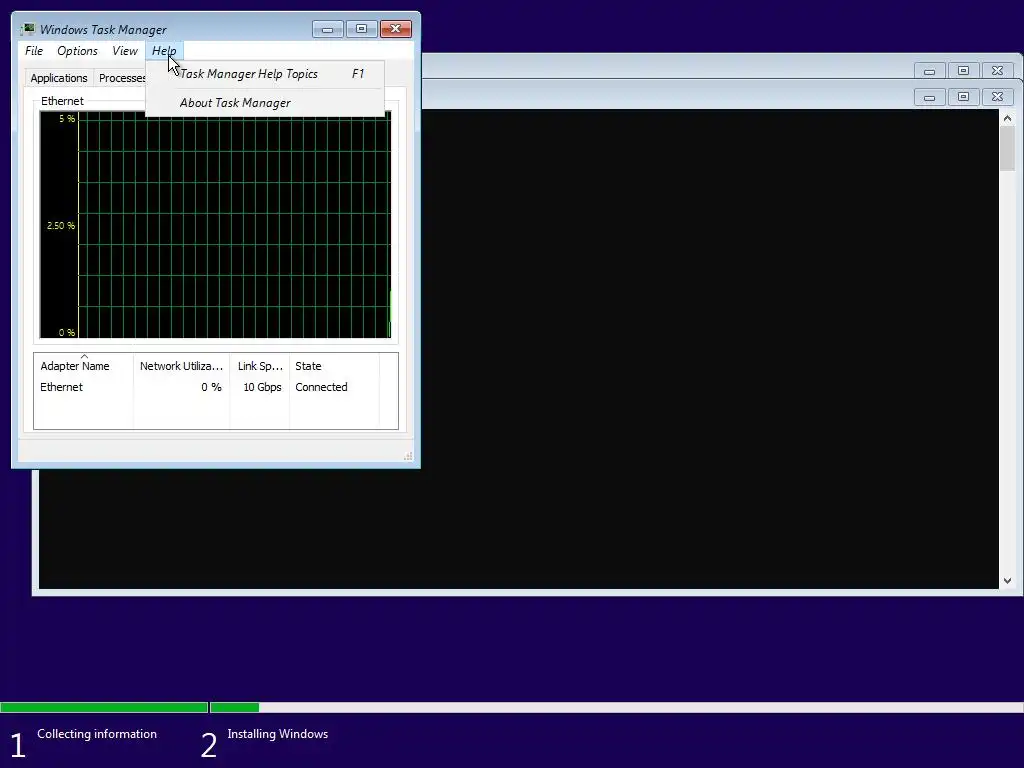Maximize the rear background window
The image size is (1024, 768).
tap(963, 71)
